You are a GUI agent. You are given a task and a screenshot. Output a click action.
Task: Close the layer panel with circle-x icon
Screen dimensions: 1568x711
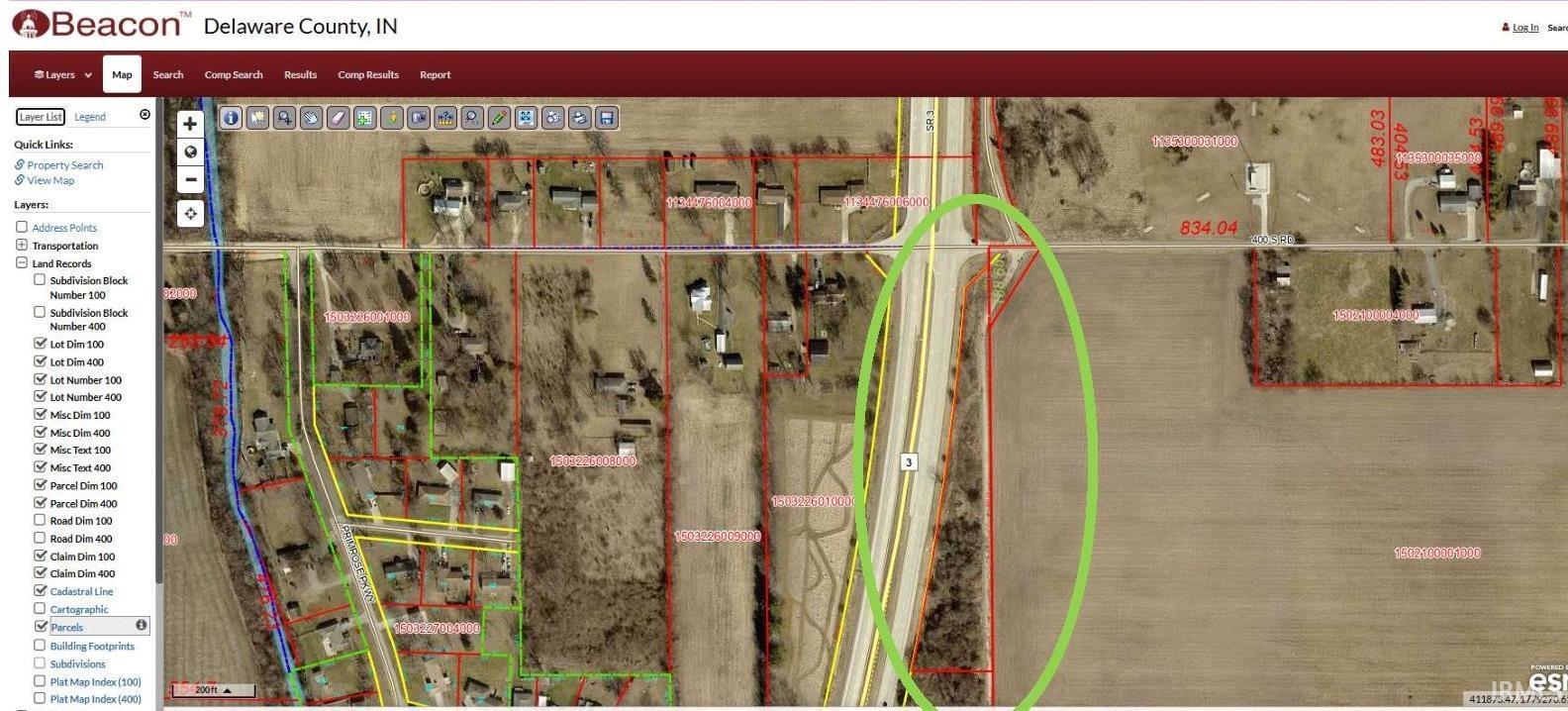pos(146,115)
